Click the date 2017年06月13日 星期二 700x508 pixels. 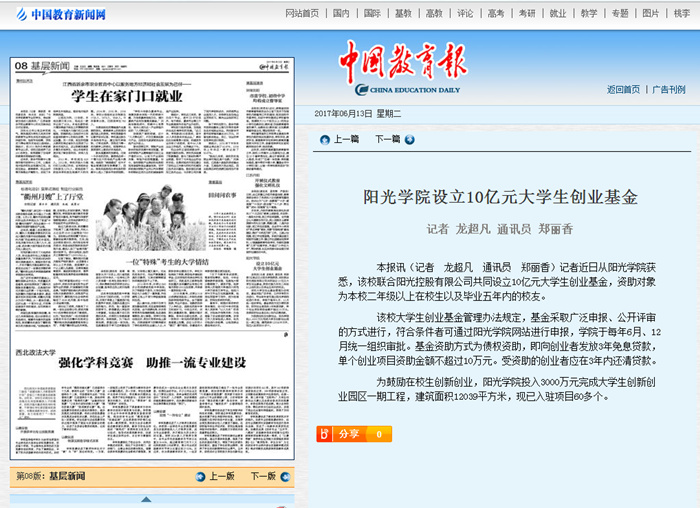[x=358, y=113]
